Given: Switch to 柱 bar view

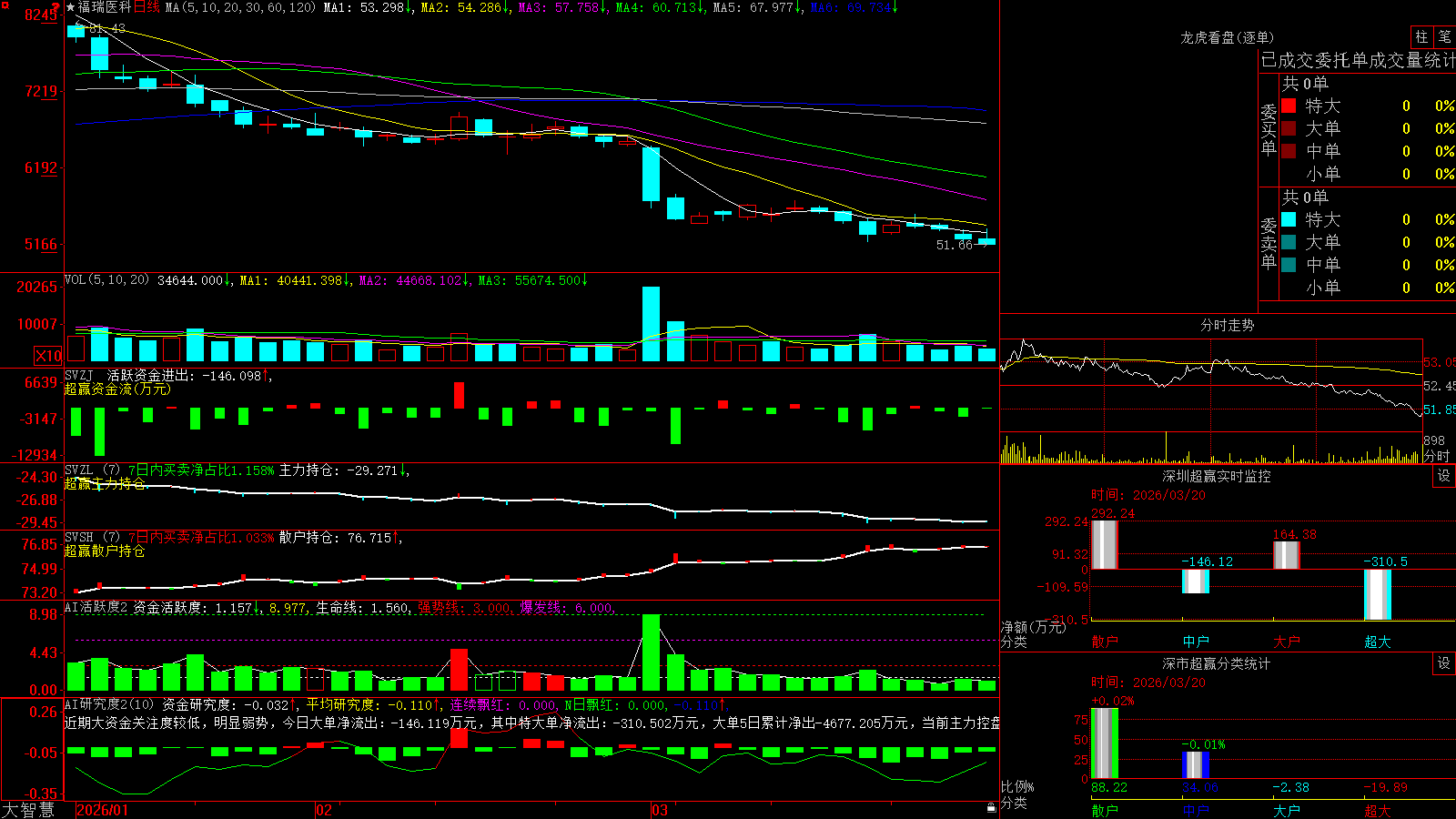Looking at the screenshot, I should coord(1421,36).
